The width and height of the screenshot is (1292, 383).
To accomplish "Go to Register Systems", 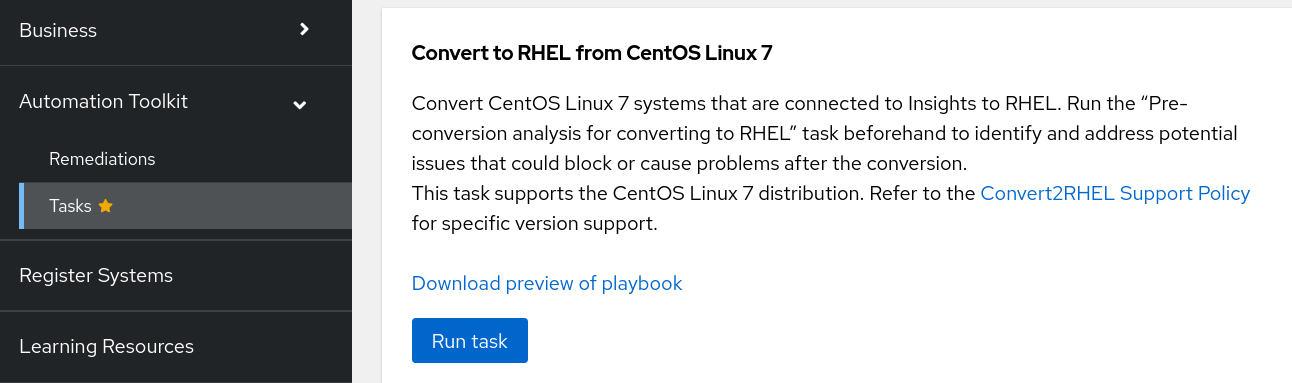I will [x=96, y=275].
